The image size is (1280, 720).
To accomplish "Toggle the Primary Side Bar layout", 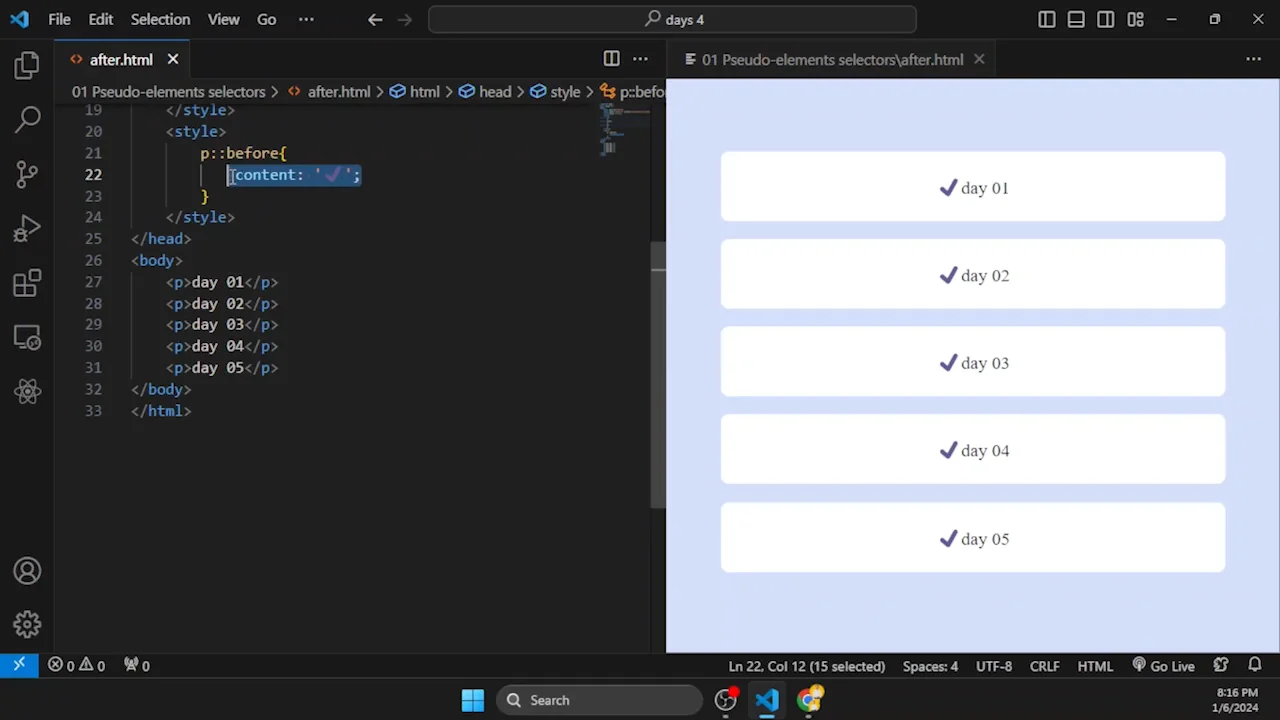I will [x=1047, y=19].
